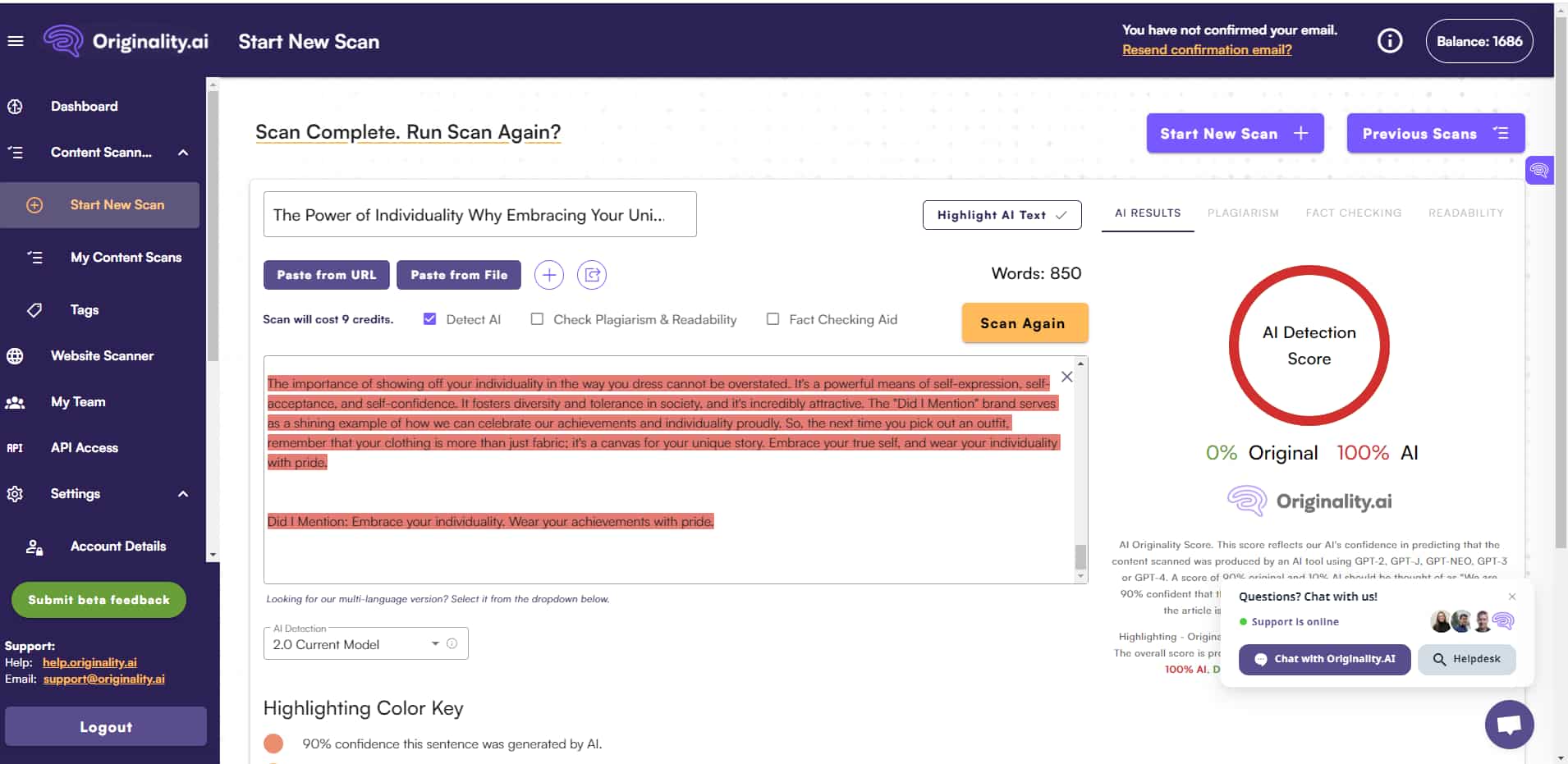The width and height of the screenshot is (1568, 764).
Task: Click the Start New Scan plus-circle icon
Action: point(34,205)
